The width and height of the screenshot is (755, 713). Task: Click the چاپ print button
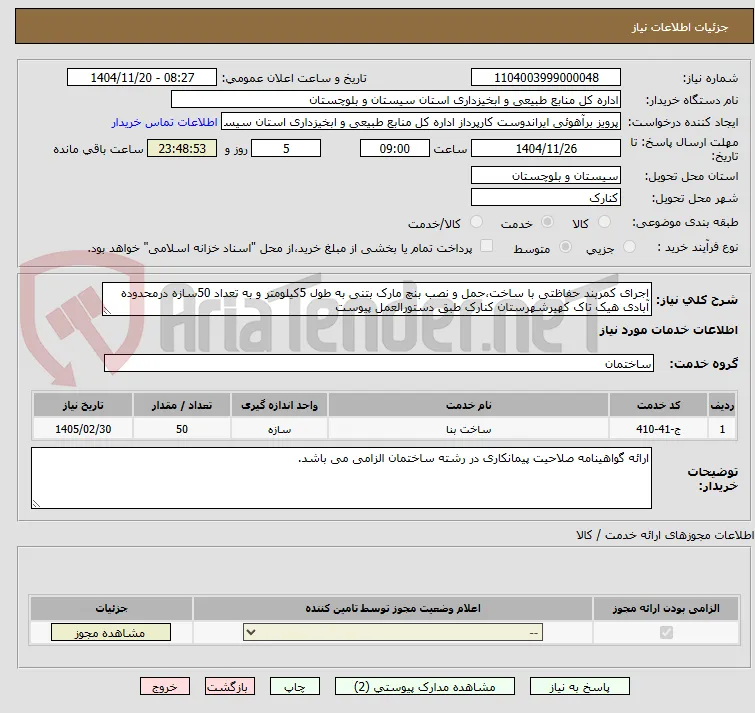click(x=295, y=687)
